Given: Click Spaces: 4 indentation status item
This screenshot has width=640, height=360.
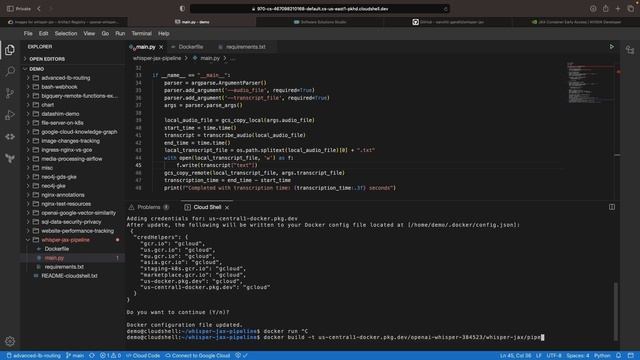Looking at the screenshot, I should coord(578,356).
